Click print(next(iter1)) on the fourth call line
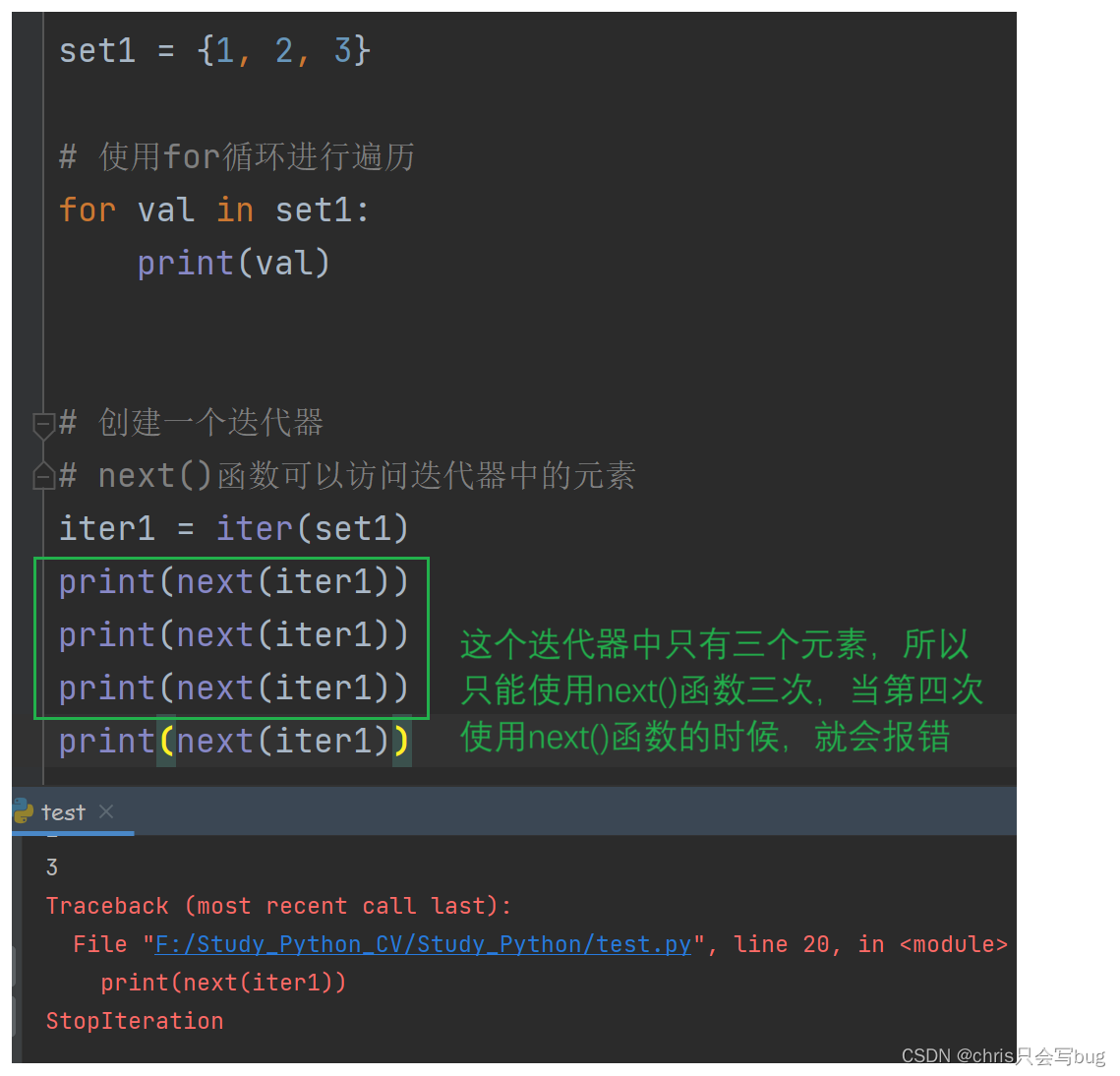Image resolution: width=1120 pixels, height=1076 pixels. [232, 740]
